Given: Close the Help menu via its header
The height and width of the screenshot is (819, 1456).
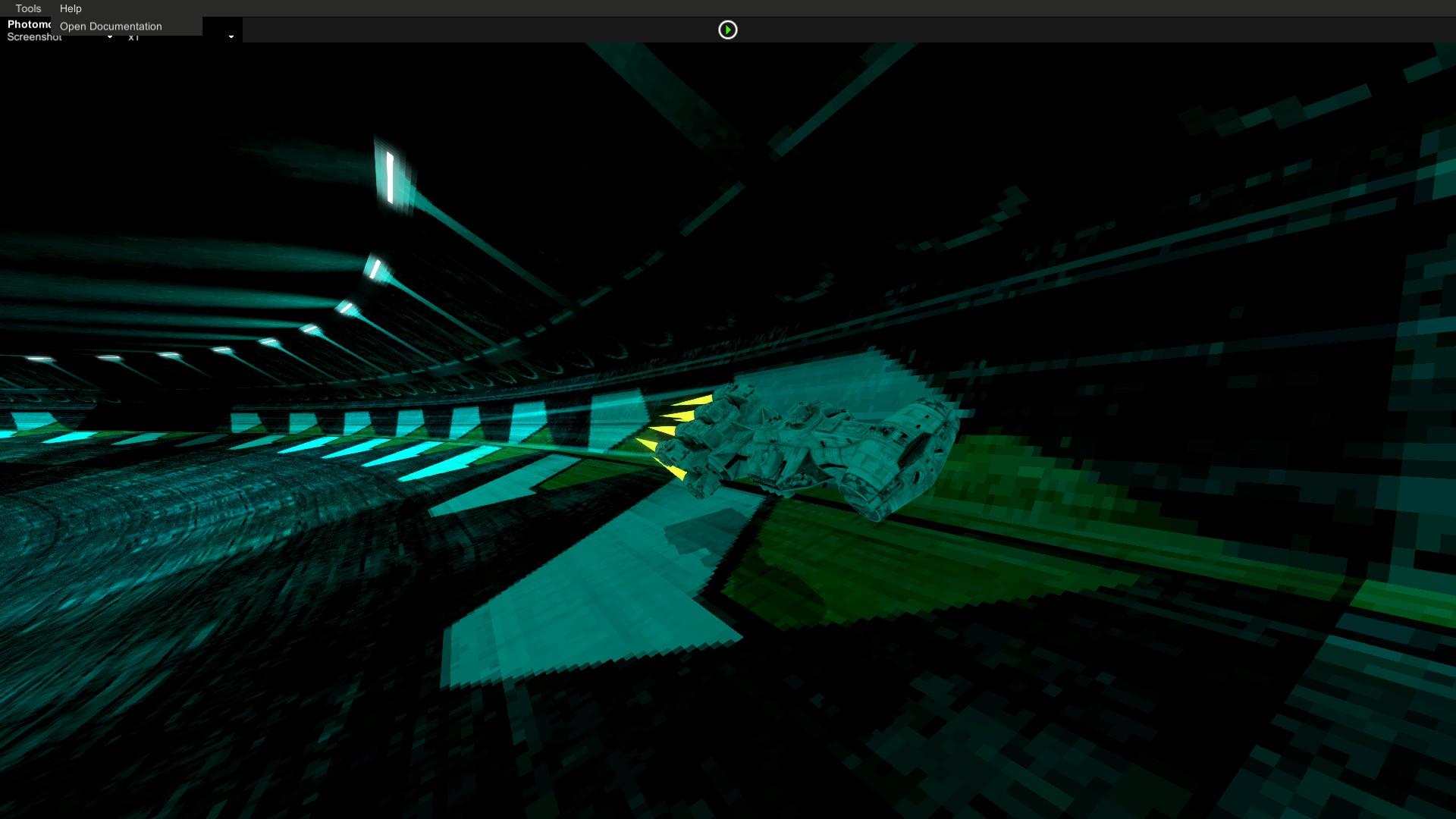Looking at the screenshot, I should (71, 8).
